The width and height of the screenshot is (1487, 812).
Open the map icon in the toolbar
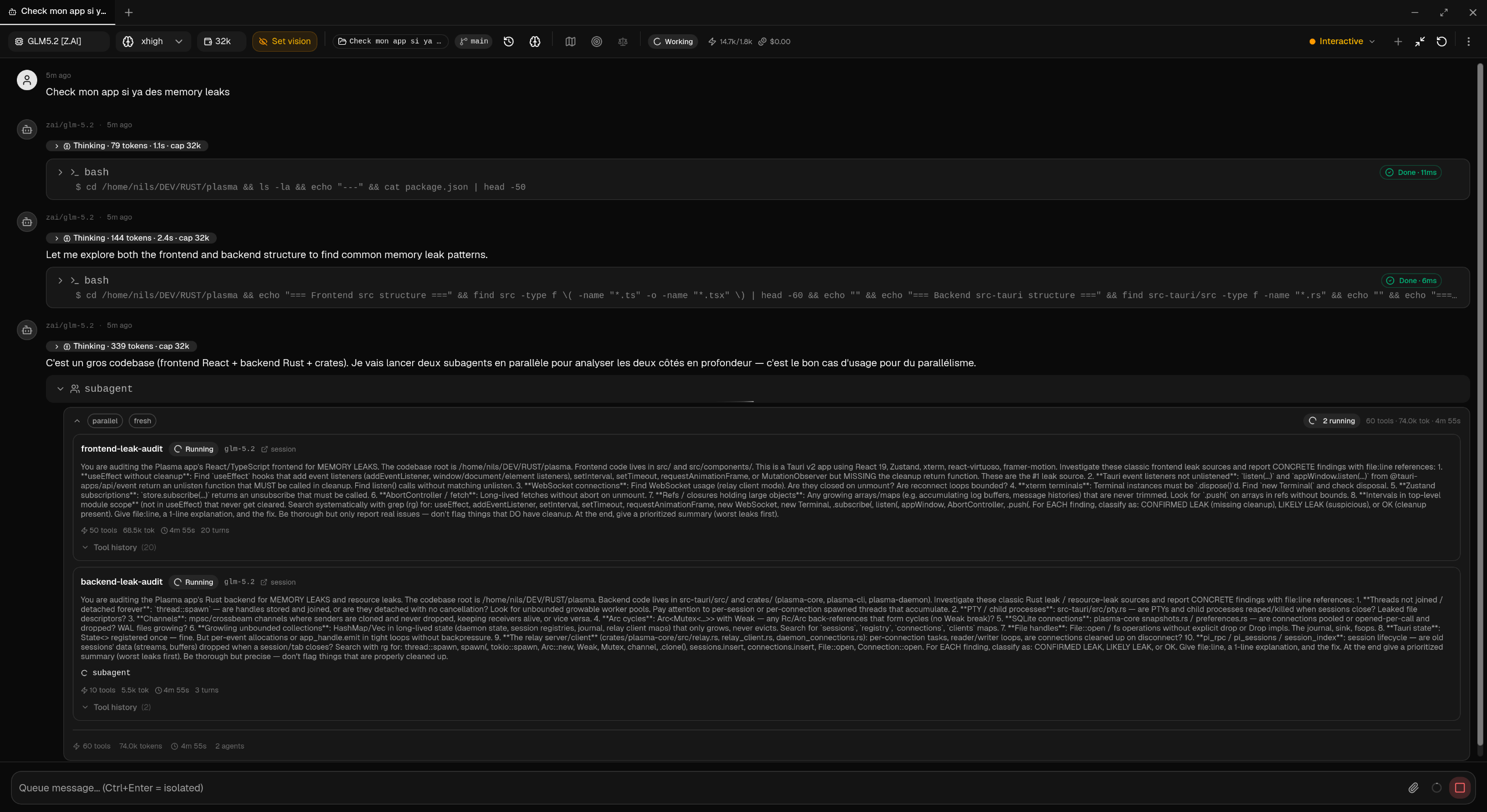570,41
